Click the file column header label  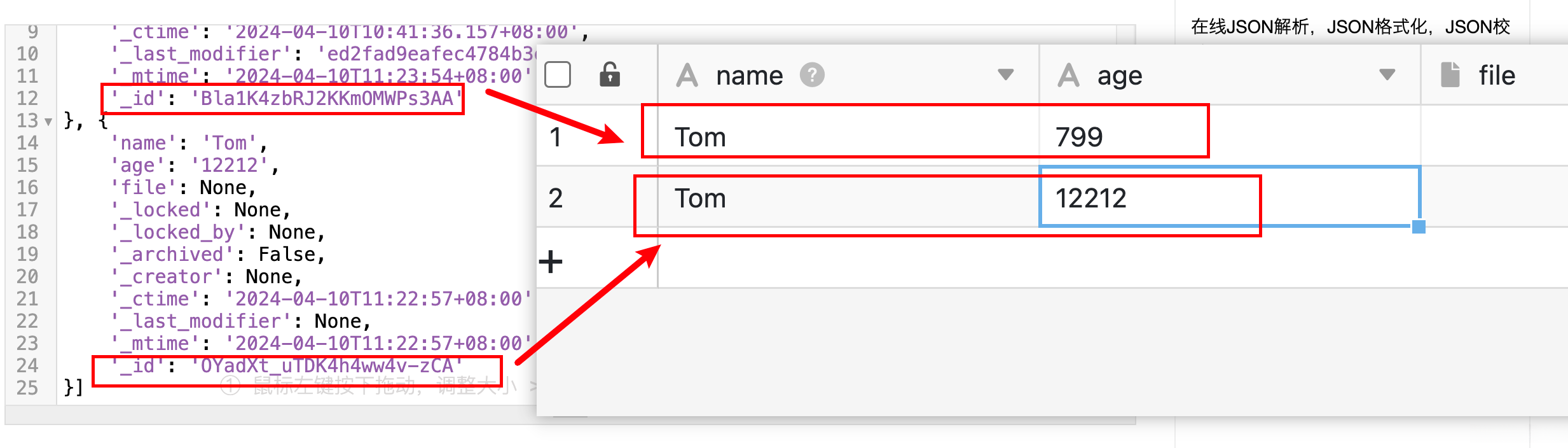pyautogui.click(x=1497, y=76)
